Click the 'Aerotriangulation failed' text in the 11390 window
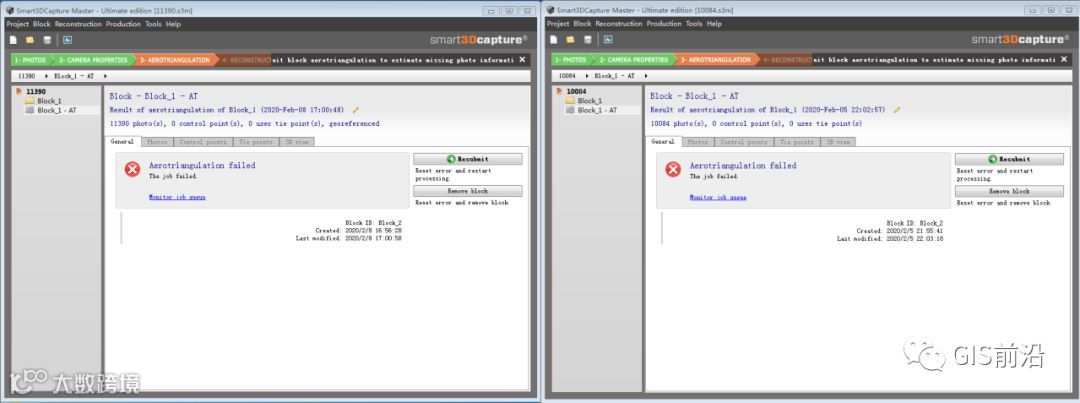Viewport: 1080px width, 403px height. pyautogui.click(x=202, y=165)
